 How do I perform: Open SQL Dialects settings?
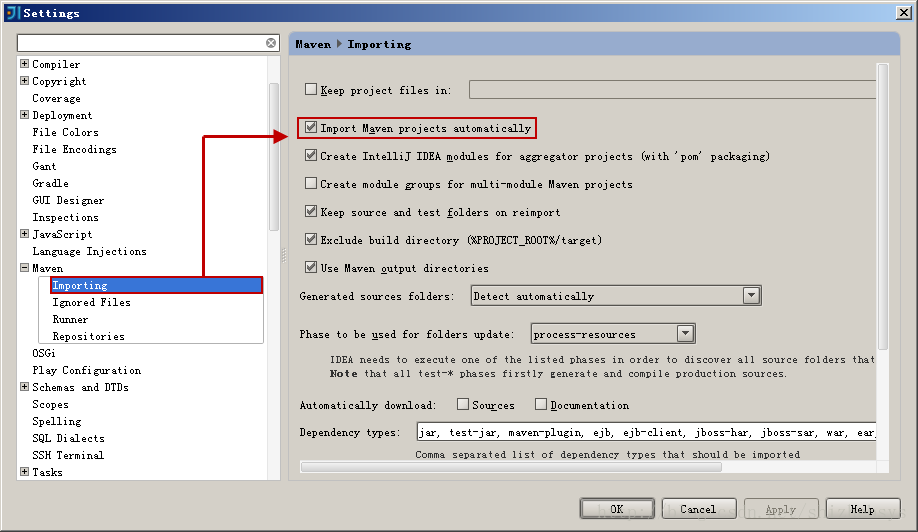[x=68, y=438]
